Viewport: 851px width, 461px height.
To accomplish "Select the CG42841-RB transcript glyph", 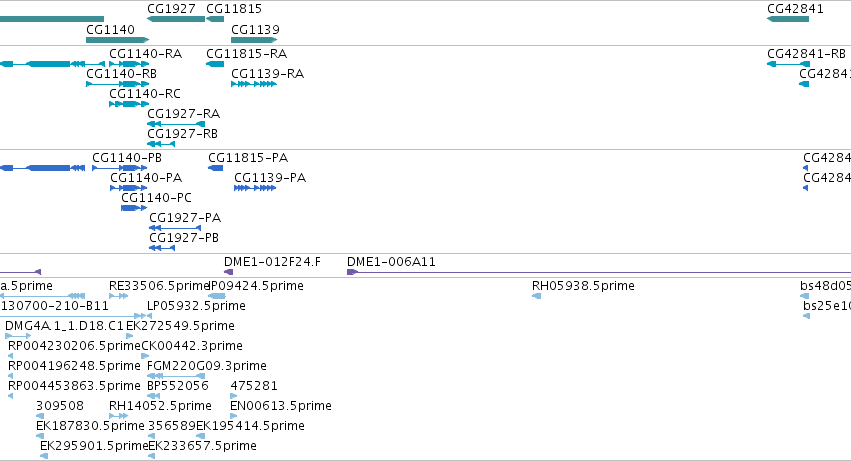I will pos(788,64).
